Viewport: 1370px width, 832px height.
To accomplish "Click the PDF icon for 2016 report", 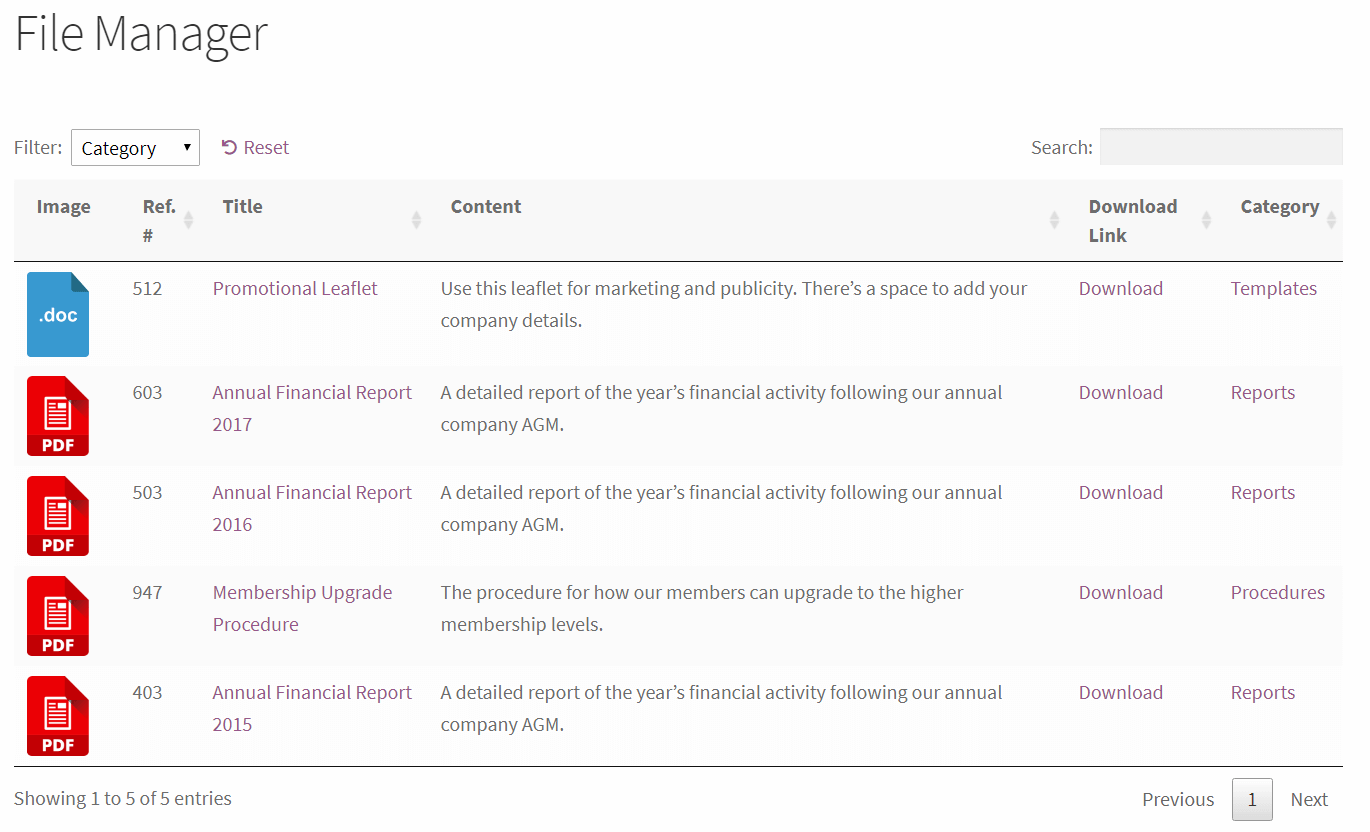I will [58, 516].
